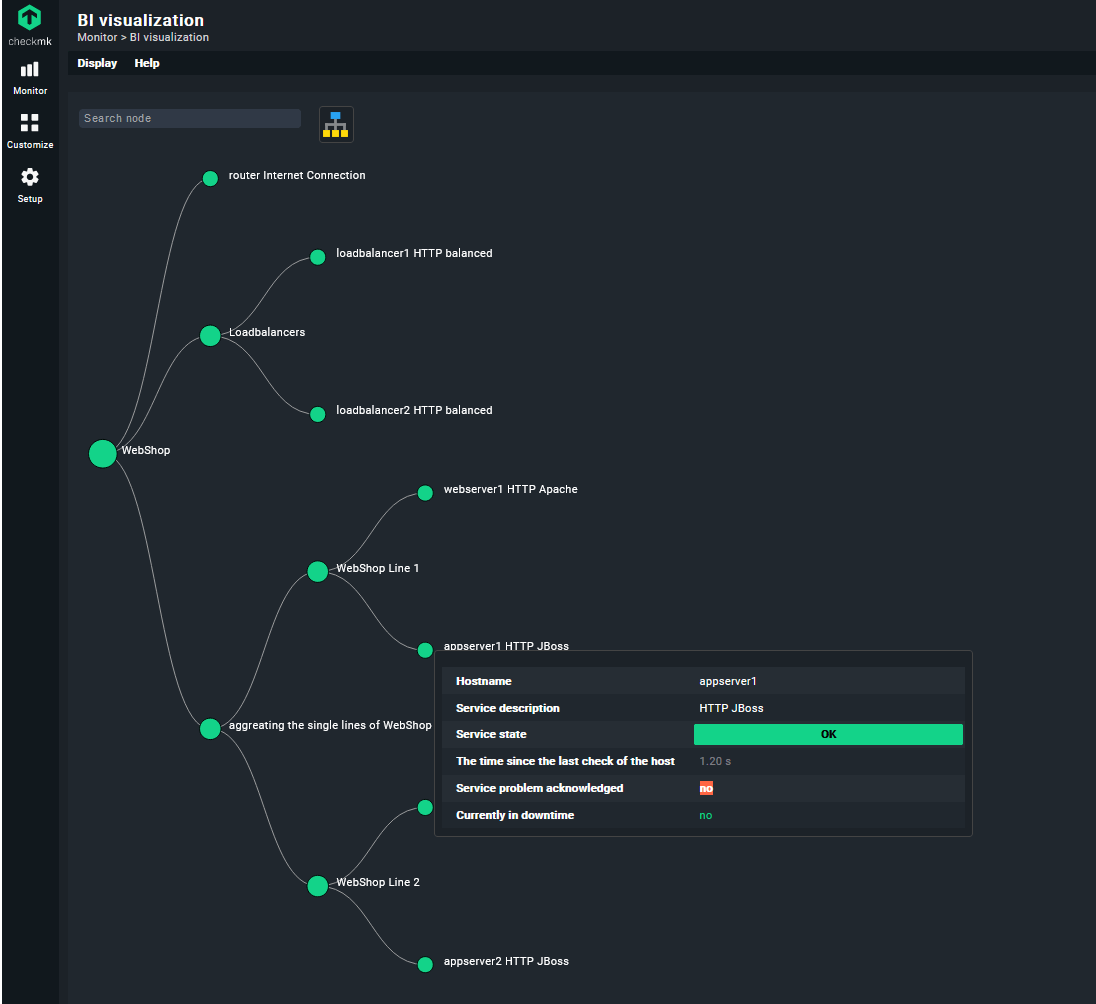Viewport: 1096px width, 1004px height.
Task: Click the WebShop Line 2 label
Action: (378, 882)
